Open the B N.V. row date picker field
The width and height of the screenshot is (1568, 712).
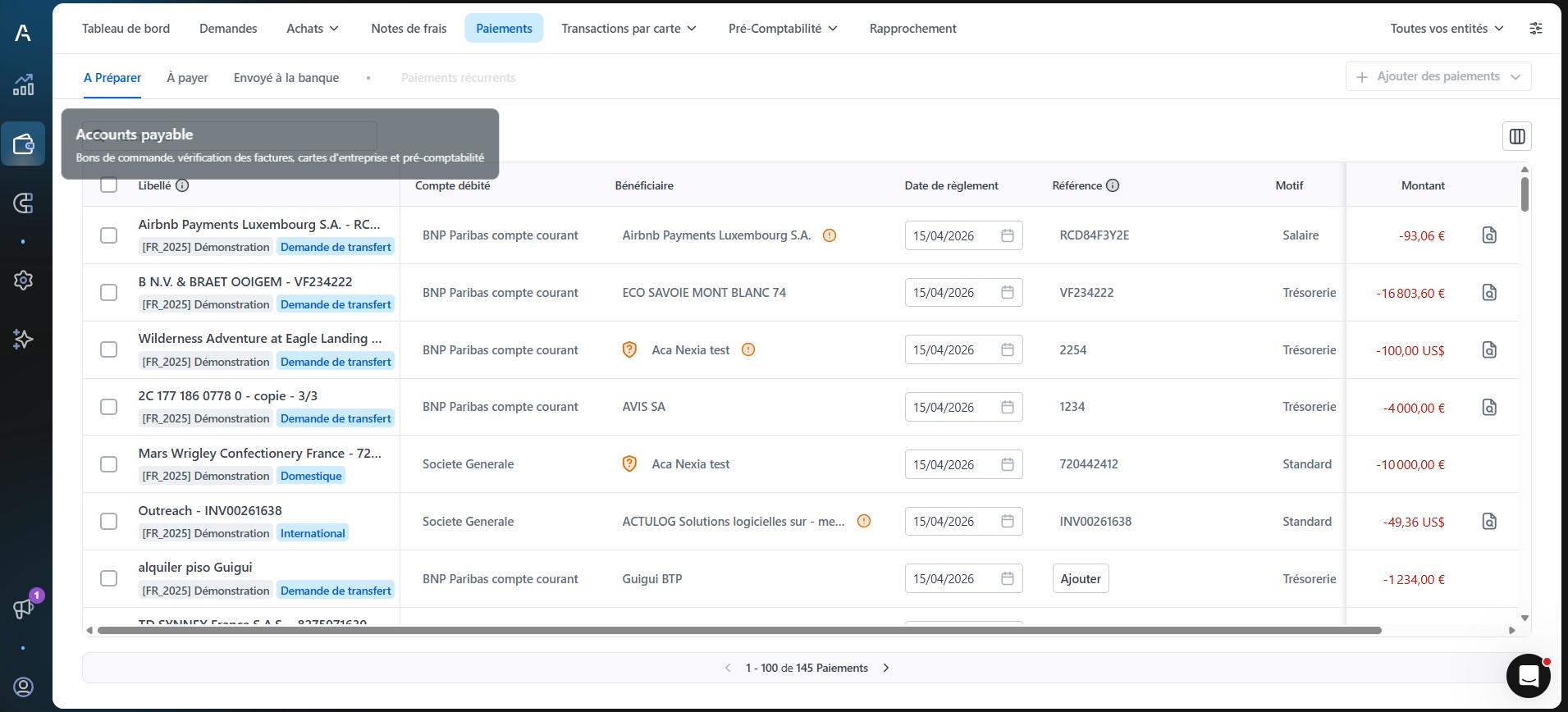[963, 293]
